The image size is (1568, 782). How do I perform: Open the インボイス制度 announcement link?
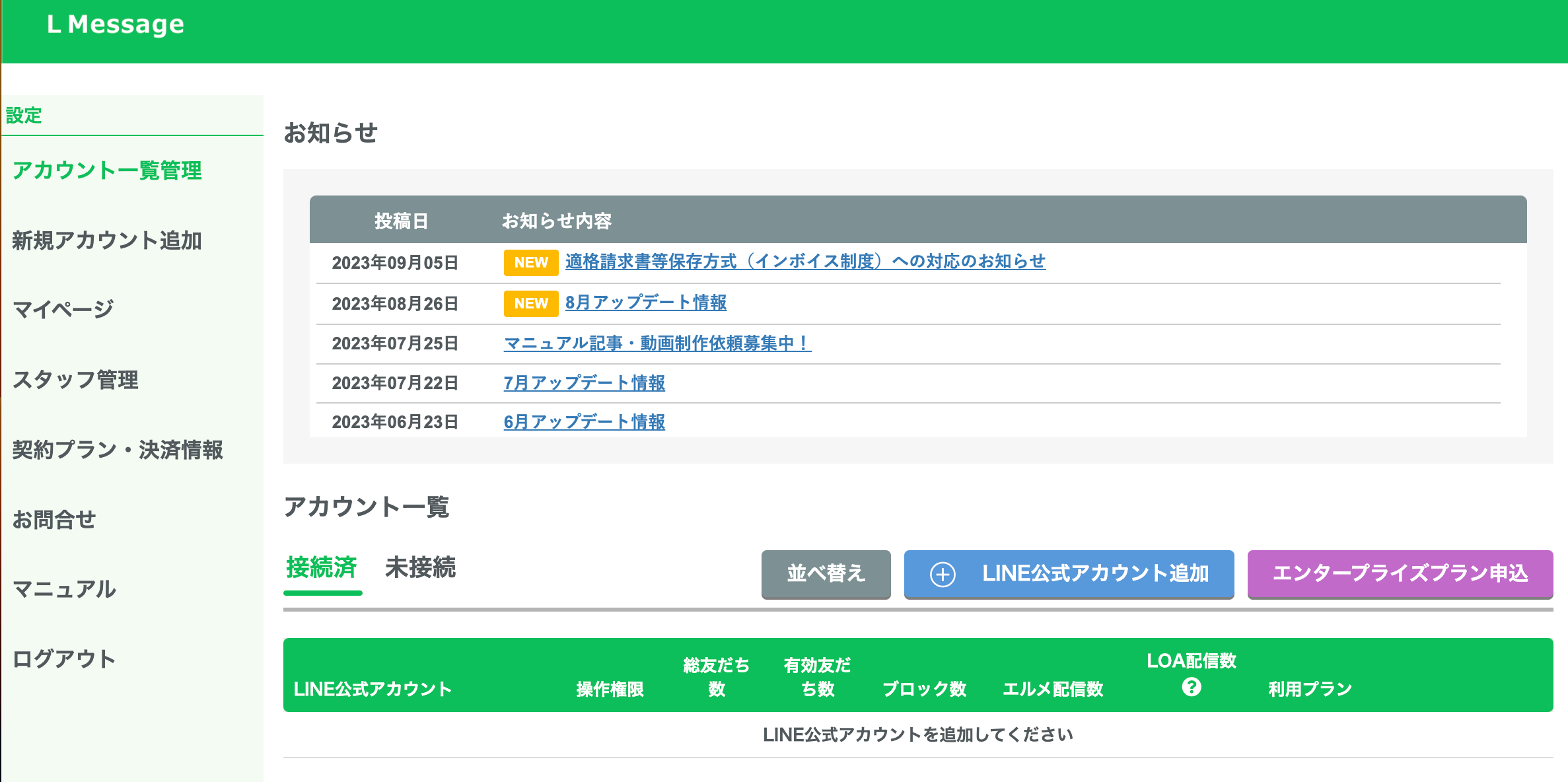[804, 262]
